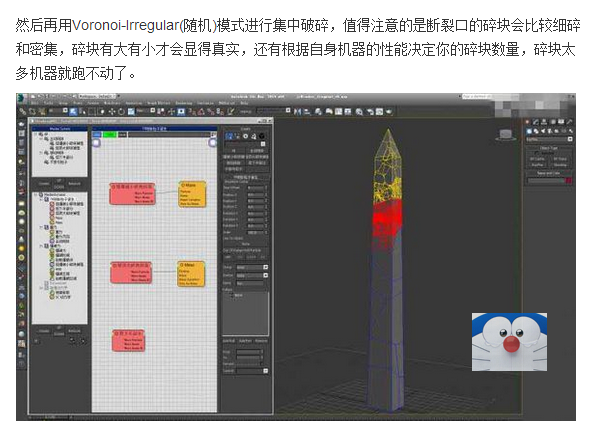Click the DOWN button under the Master System tree
Image resolution: width=597 pixels, height=421 pixels.
tap(59, 187)
